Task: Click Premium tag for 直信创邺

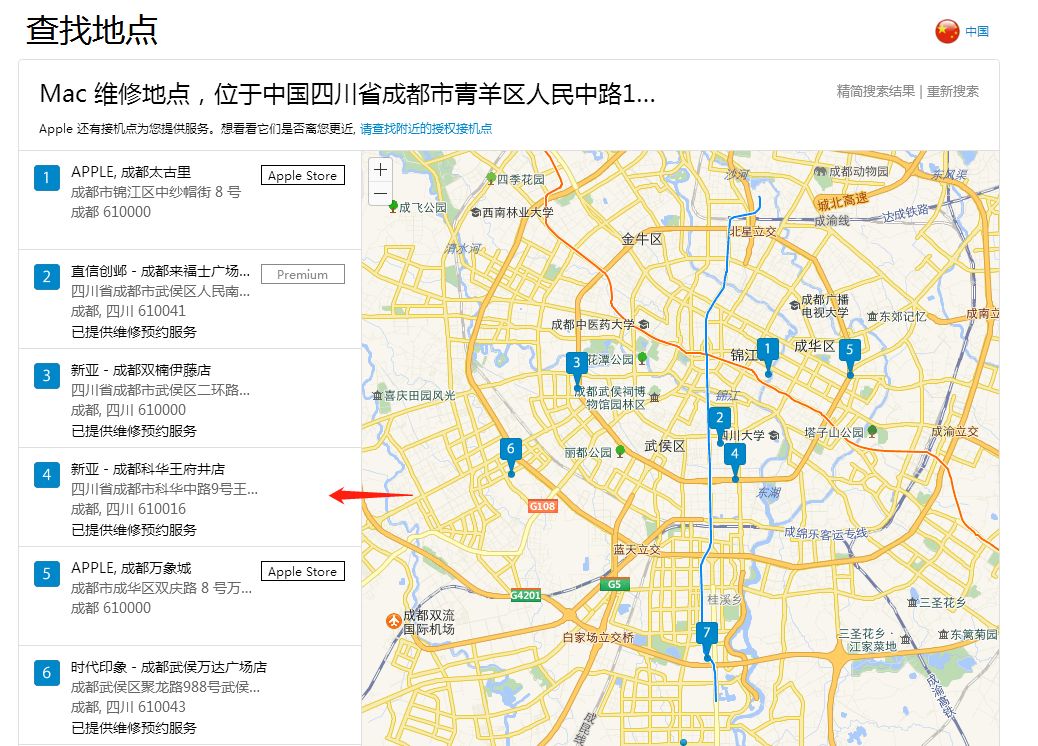Action: (x=303, y=274)
